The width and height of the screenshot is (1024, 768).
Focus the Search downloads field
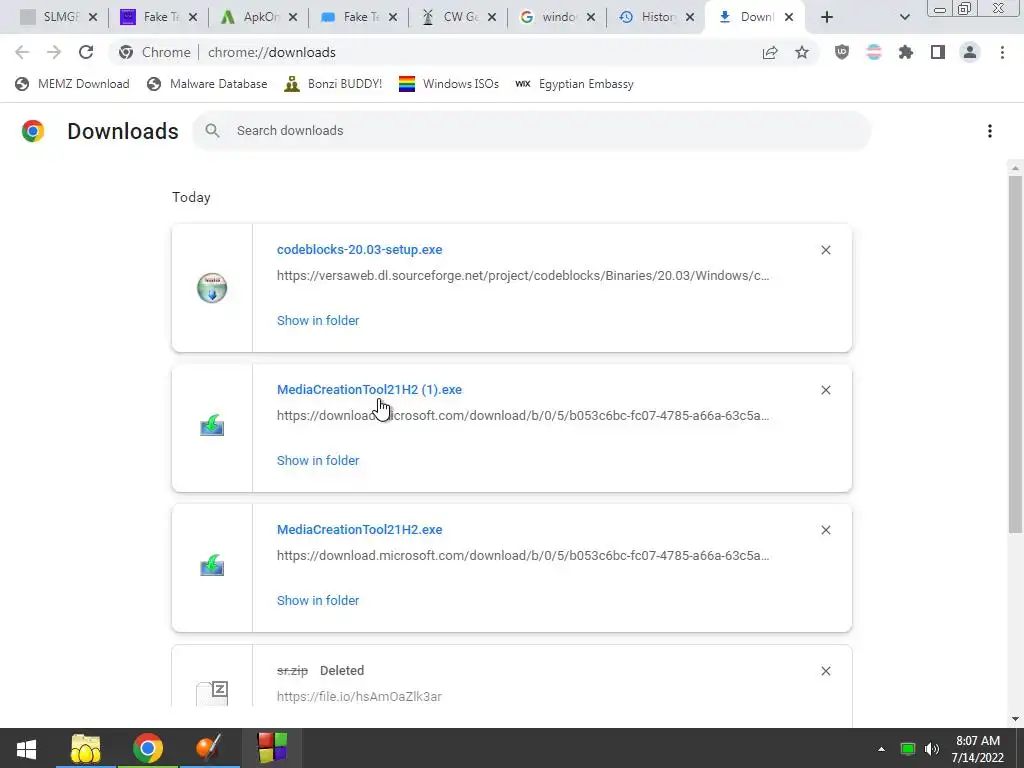pyautogui.click(x=531, y=131)
